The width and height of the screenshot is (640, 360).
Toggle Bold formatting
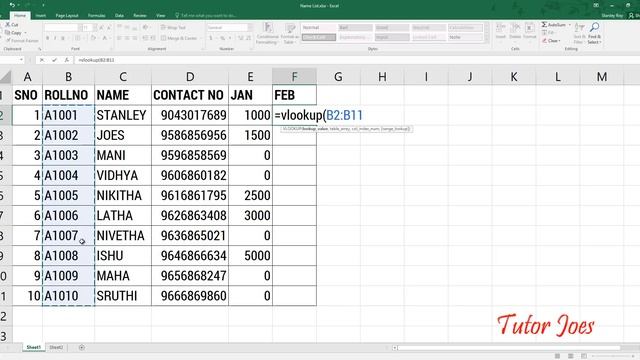click(x=47, y=38)
